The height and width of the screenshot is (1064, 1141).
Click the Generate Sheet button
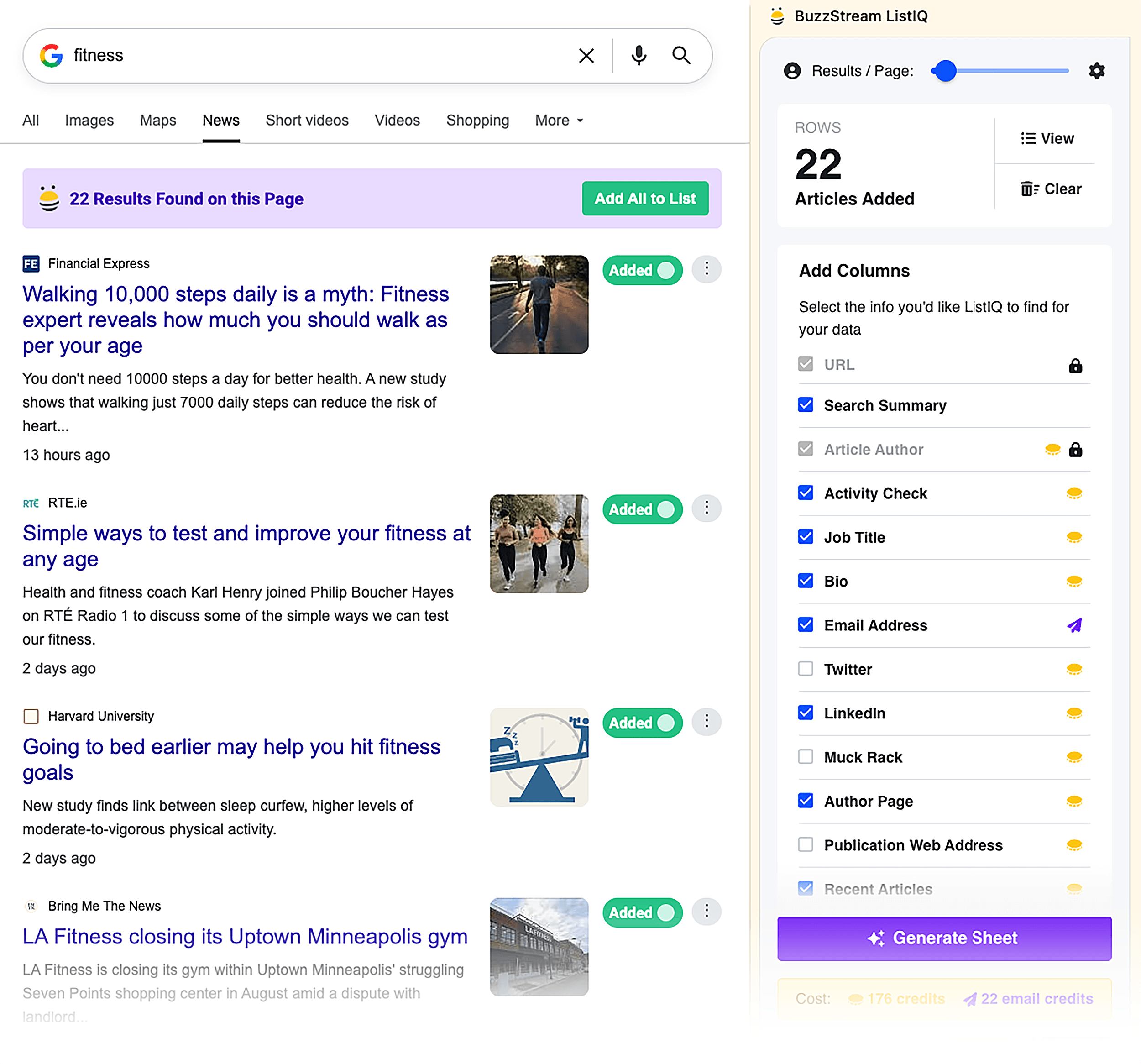[944, 938]
